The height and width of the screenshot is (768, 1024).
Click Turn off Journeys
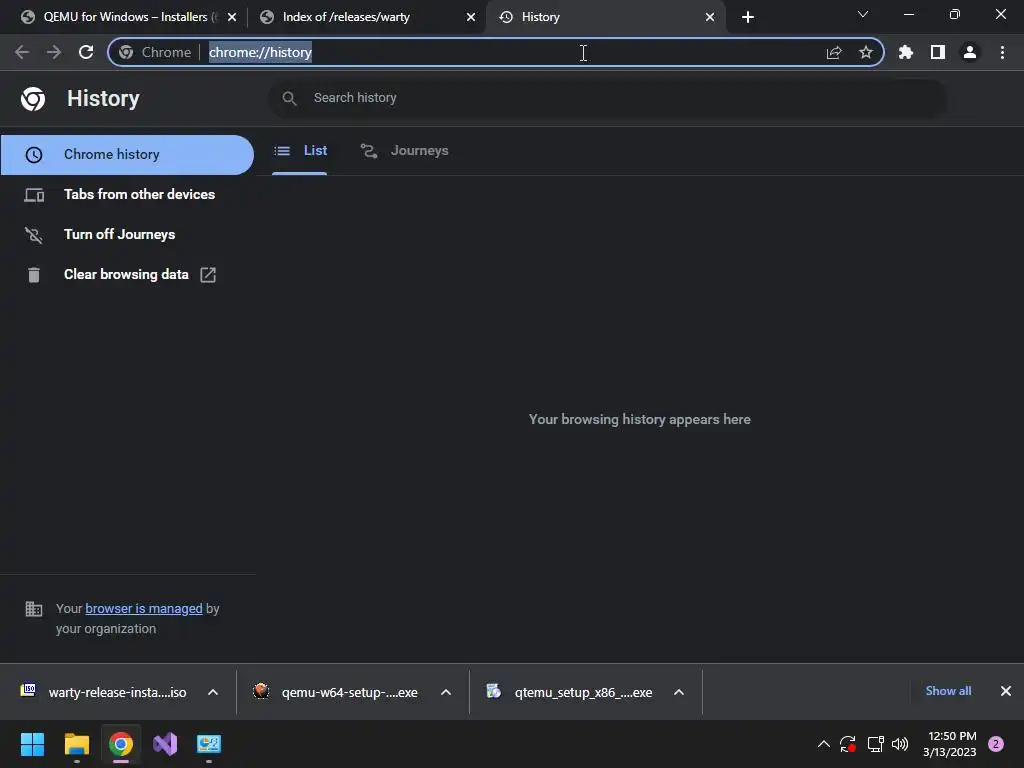point(127,234)
